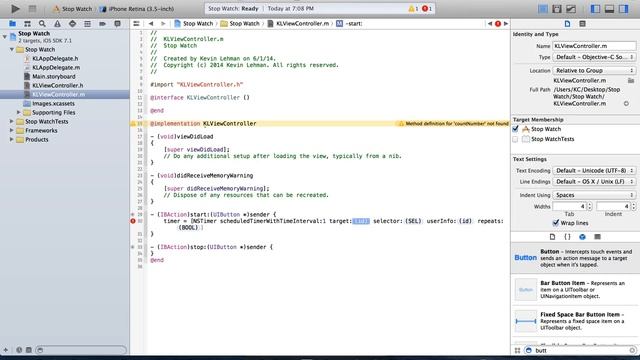This screenshot has height=360, width=640.
Task: Open Code Snippet library tab
Action: coord(567,237)
